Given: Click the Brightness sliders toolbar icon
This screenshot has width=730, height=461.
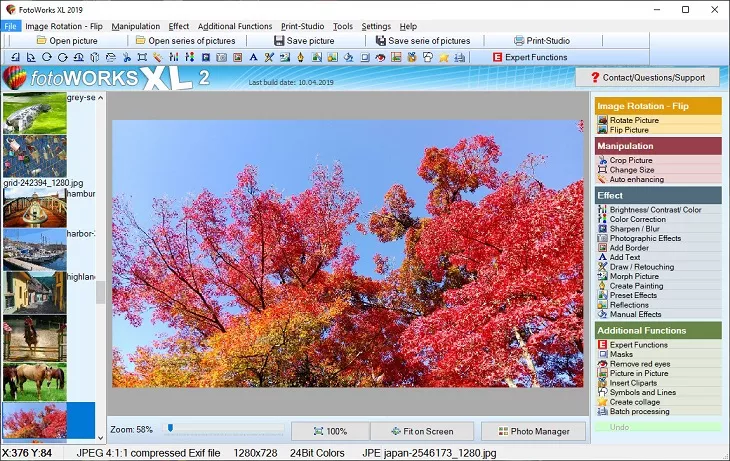Looking at the screenshot, I should coord(174,57).
